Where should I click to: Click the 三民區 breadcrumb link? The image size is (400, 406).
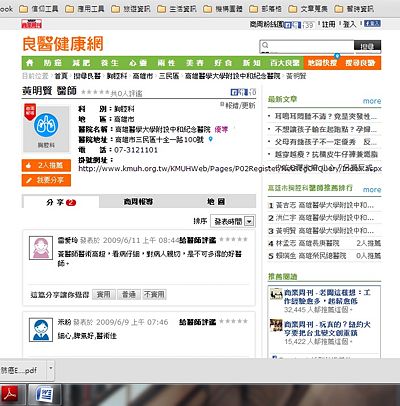pos(169,76)
